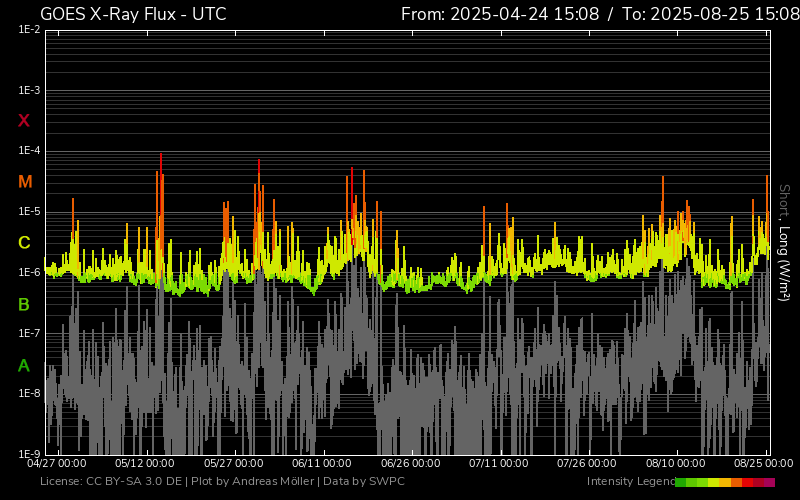This screenshot has width=800, height=500.
Task: Click the 1E-3 y-axis label
Action: pos(29,91)
